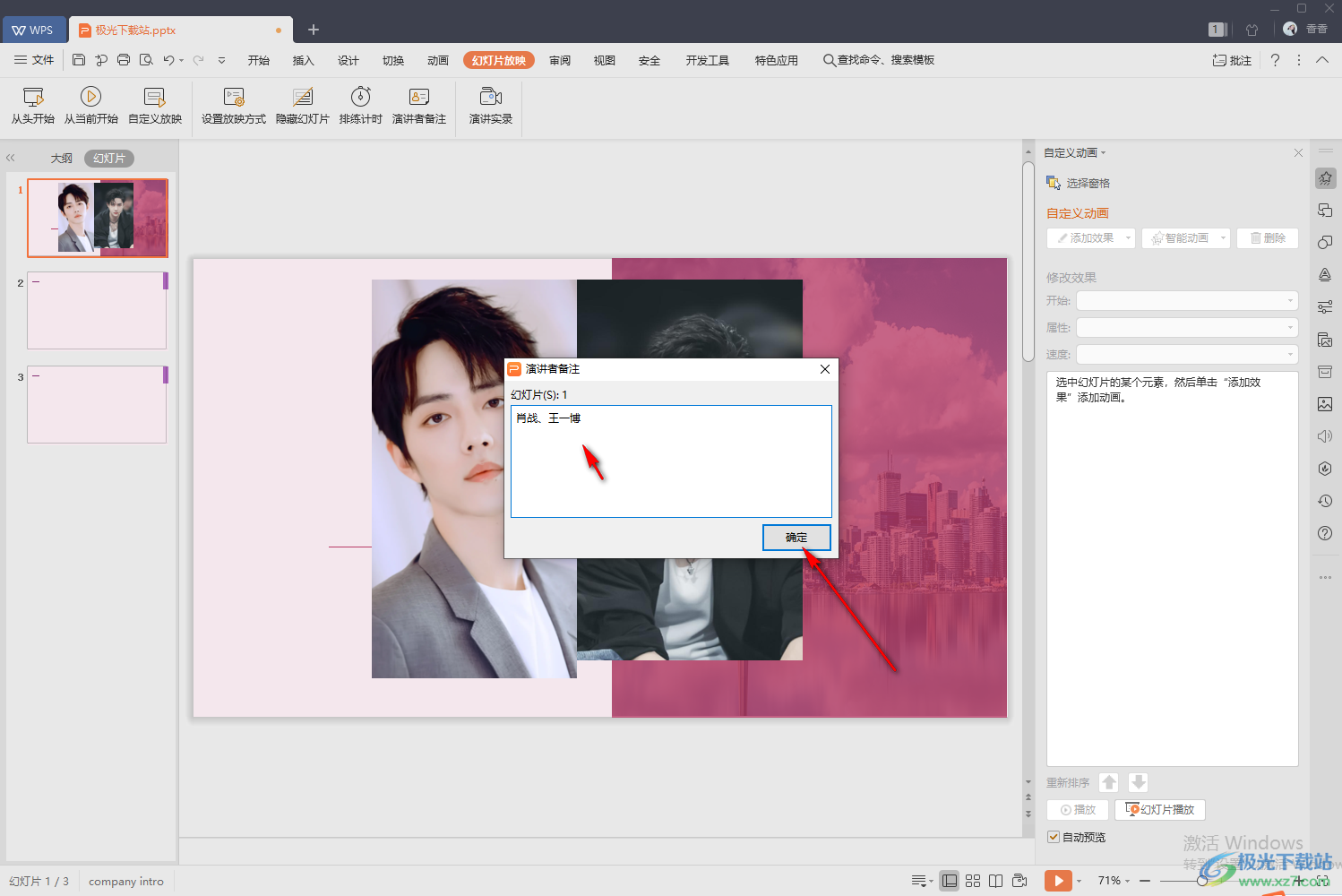Open the notes layout dropdown in status bar
1342x896 pixels.
pyautogui.click(x=922, y=881)
